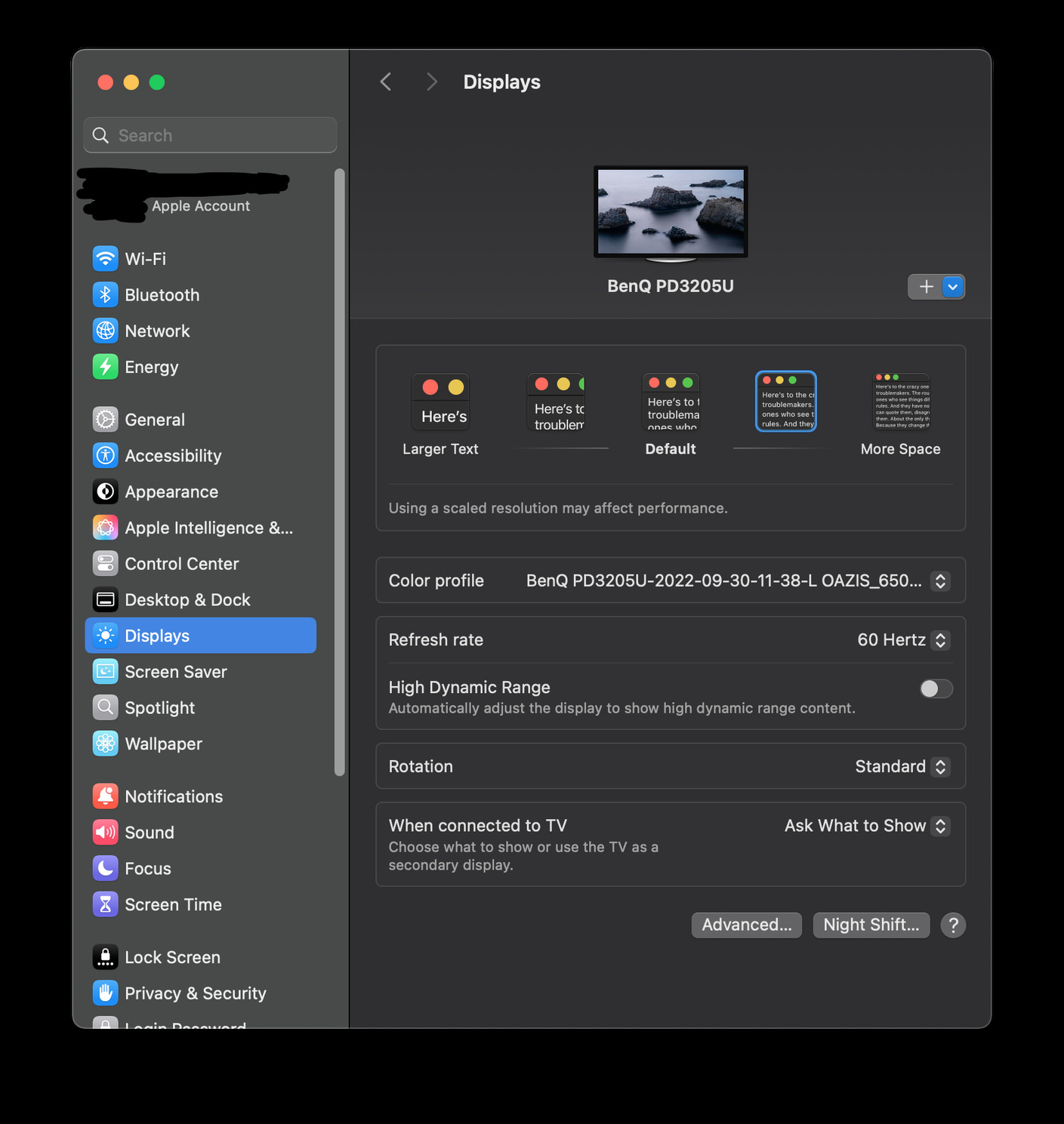
Task: Select the Displays sun icon
Action: 106,636
